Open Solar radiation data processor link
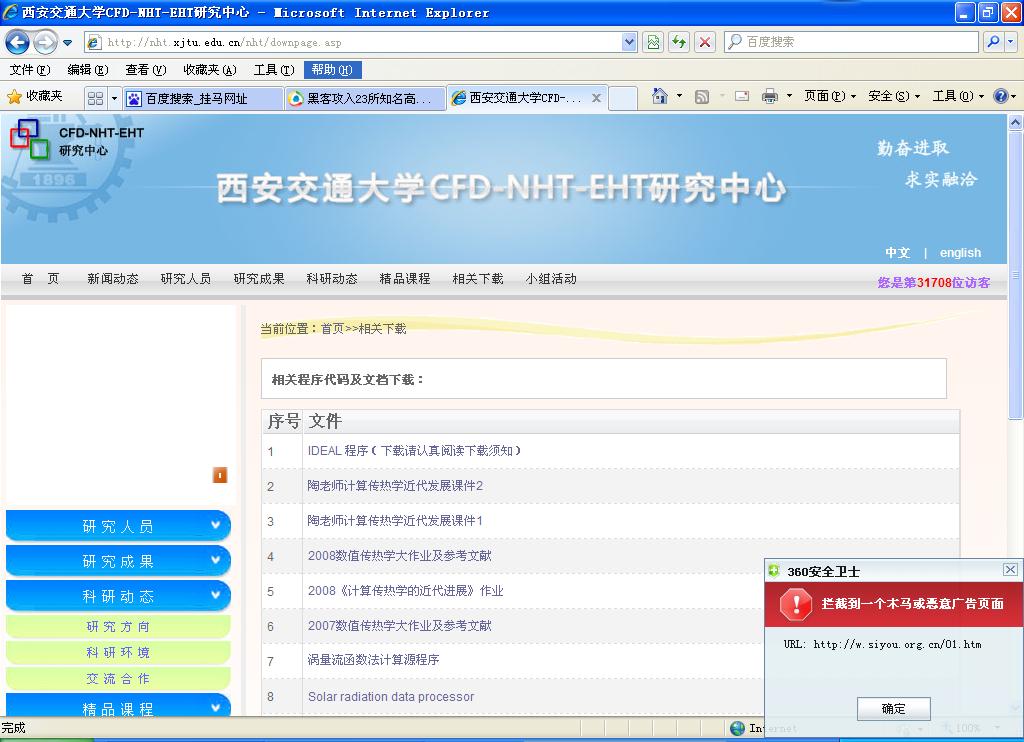The image size is (1024, 742). click(391, 697)
